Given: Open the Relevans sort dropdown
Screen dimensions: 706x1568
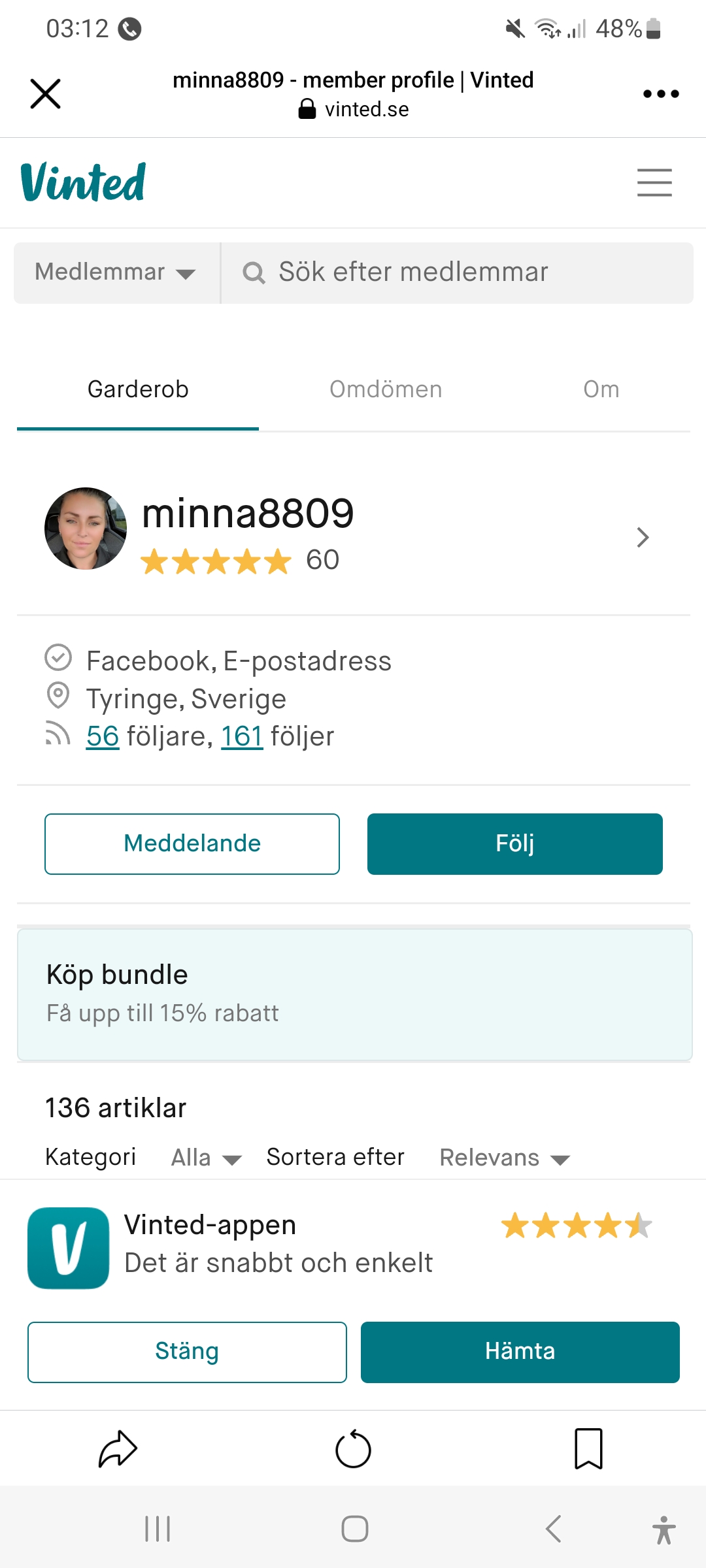Looking at the screenshot, I should coord(504,1158).
